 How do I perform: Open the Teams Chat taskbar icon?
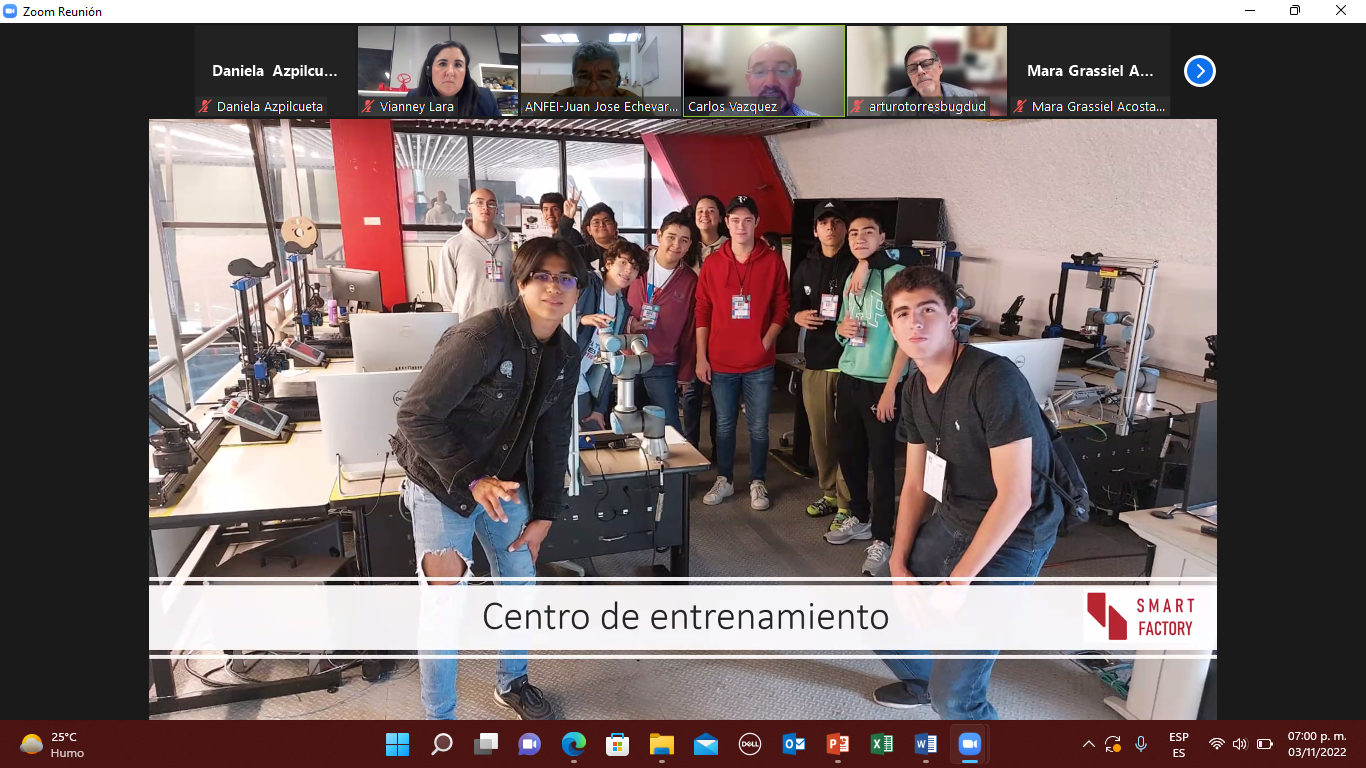click(529, 744)
